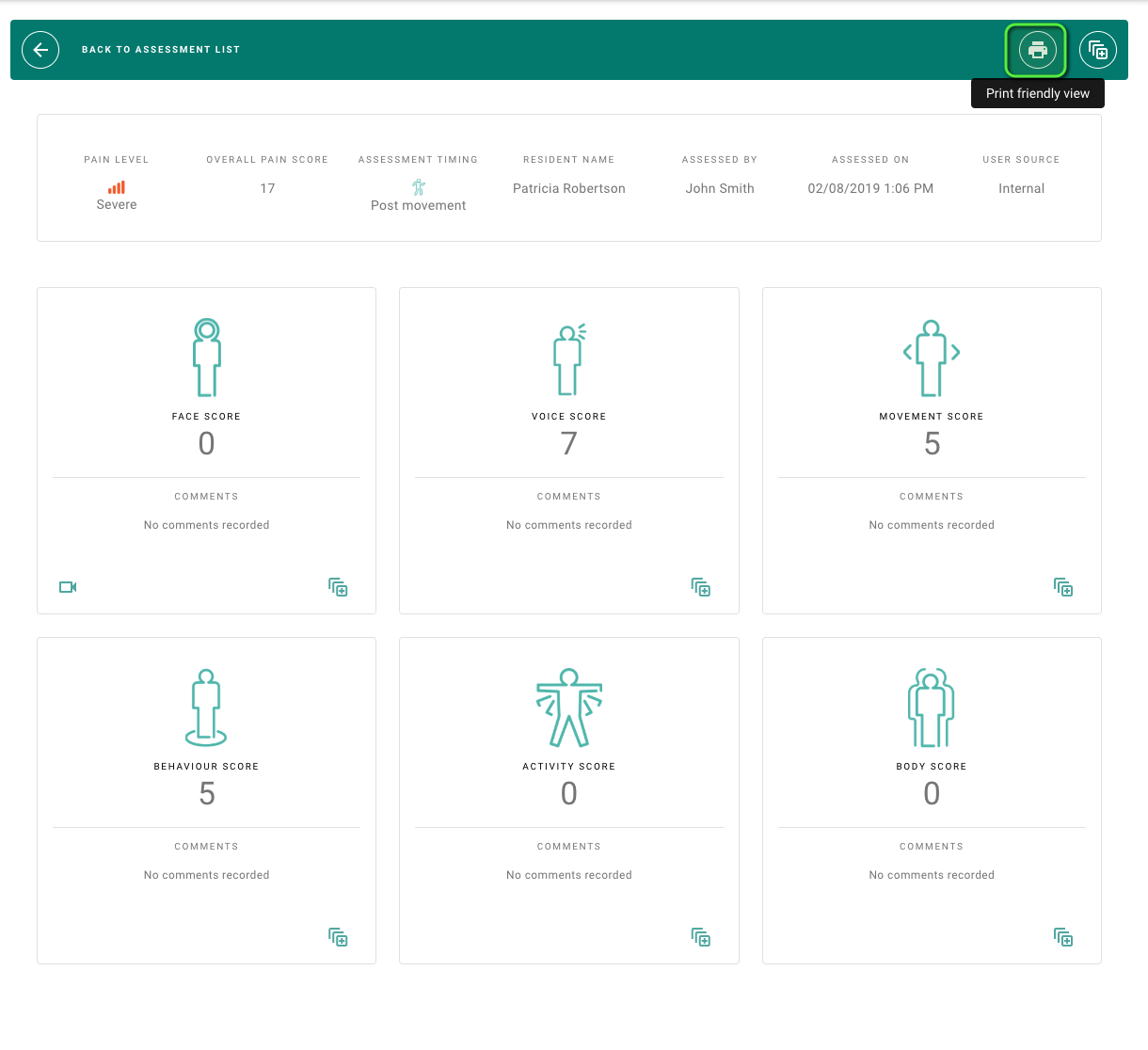Click the Post movement timing icon

(419, 187)
